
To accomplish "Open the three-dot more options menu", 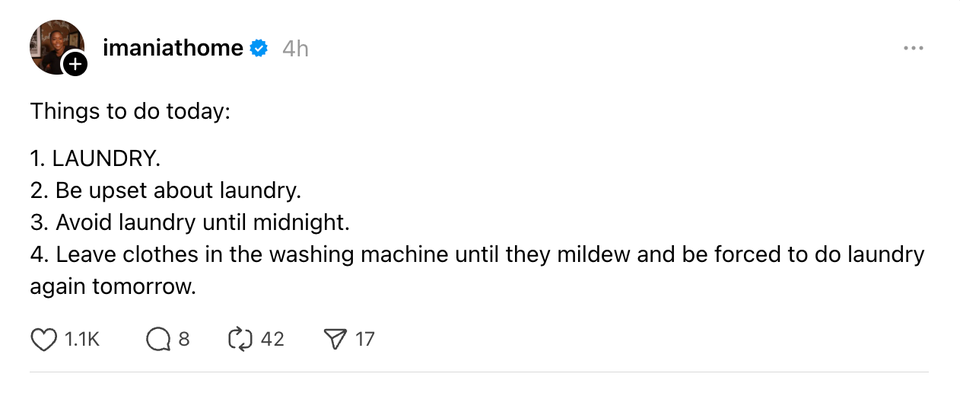I will (x=913, y=48).
